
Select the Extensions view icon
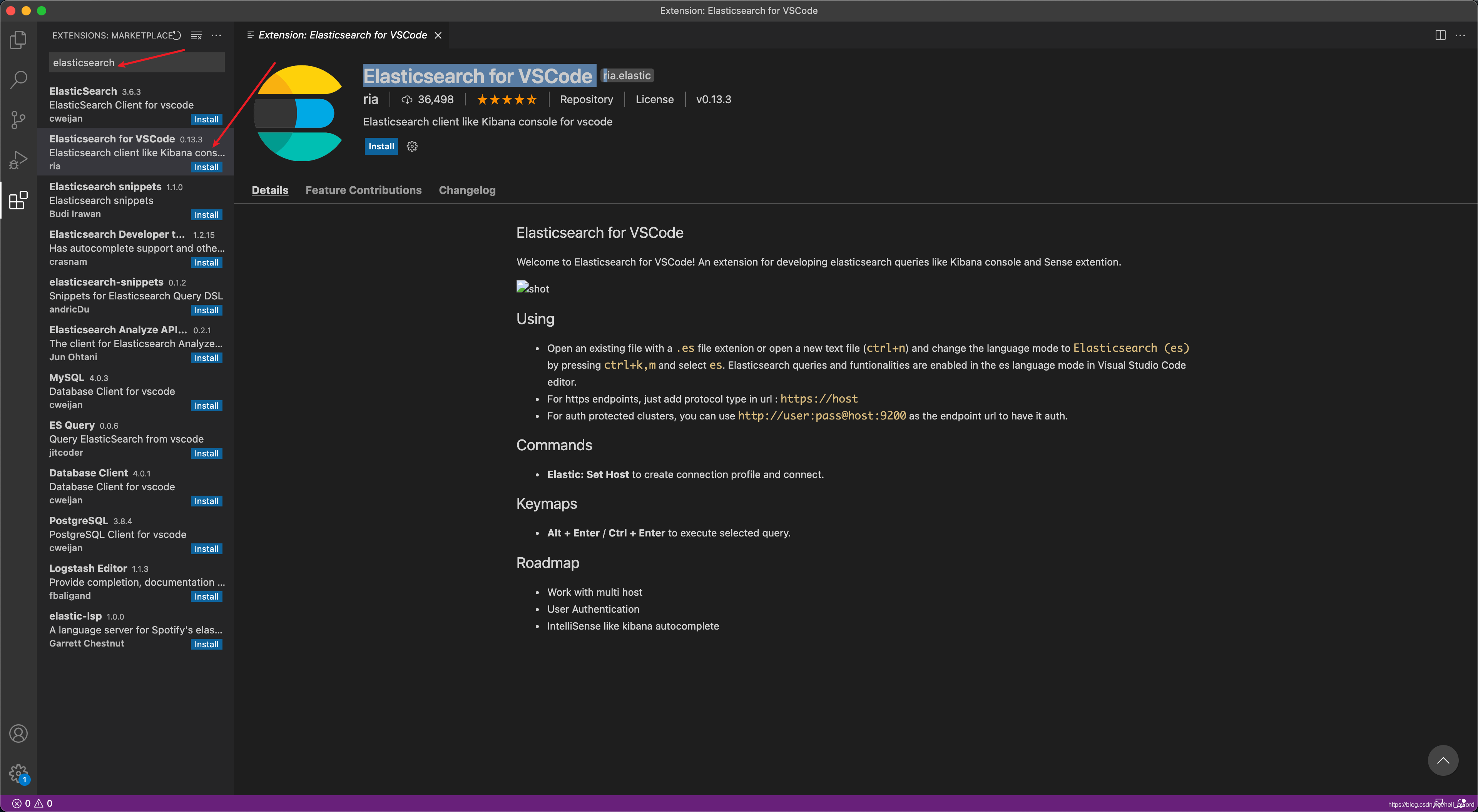(x=18, y=200)
